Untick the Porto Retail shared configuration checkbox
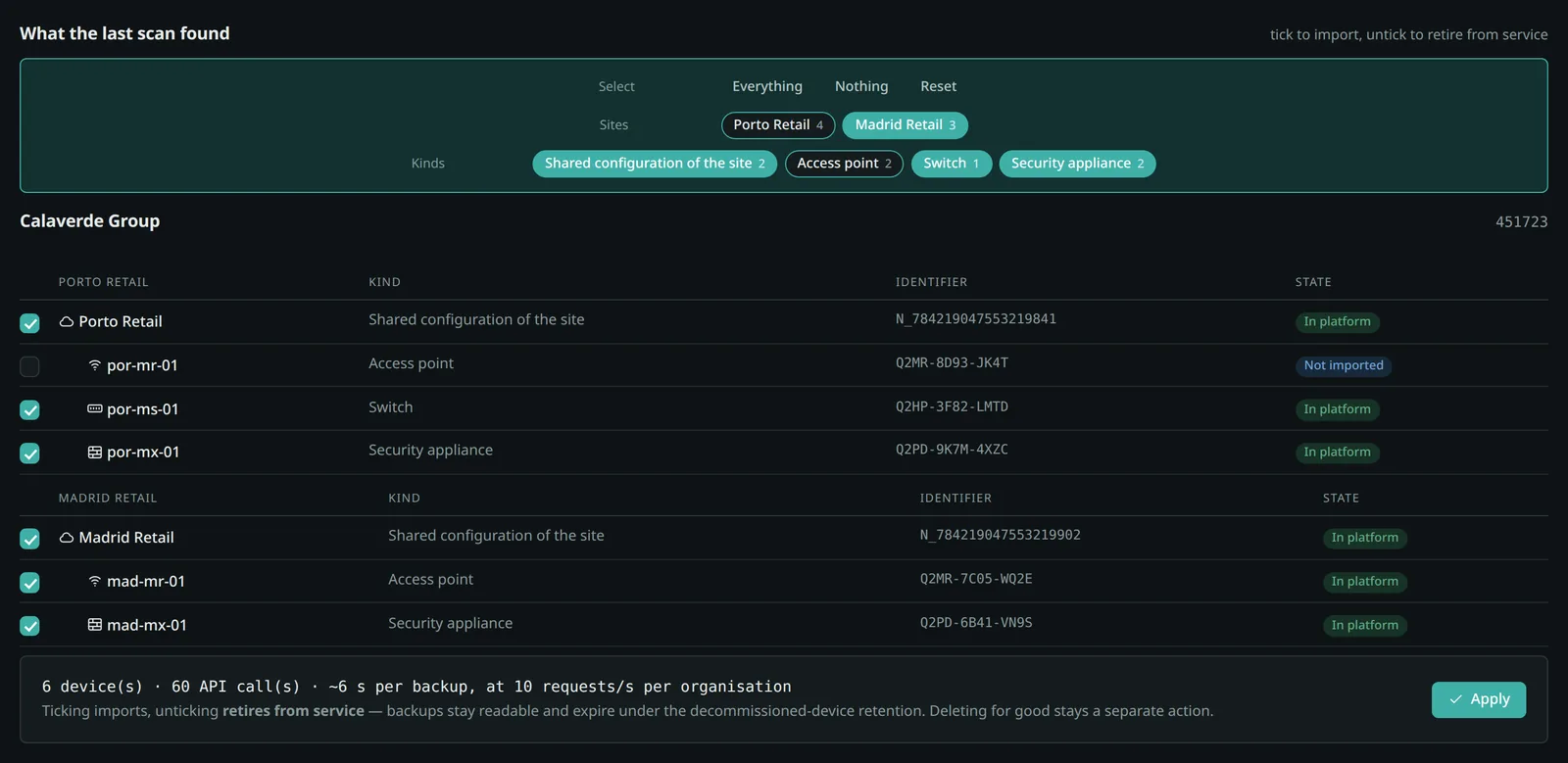Screen dimensions: 1568x763 pyautogui.click(x=30, y=323)
